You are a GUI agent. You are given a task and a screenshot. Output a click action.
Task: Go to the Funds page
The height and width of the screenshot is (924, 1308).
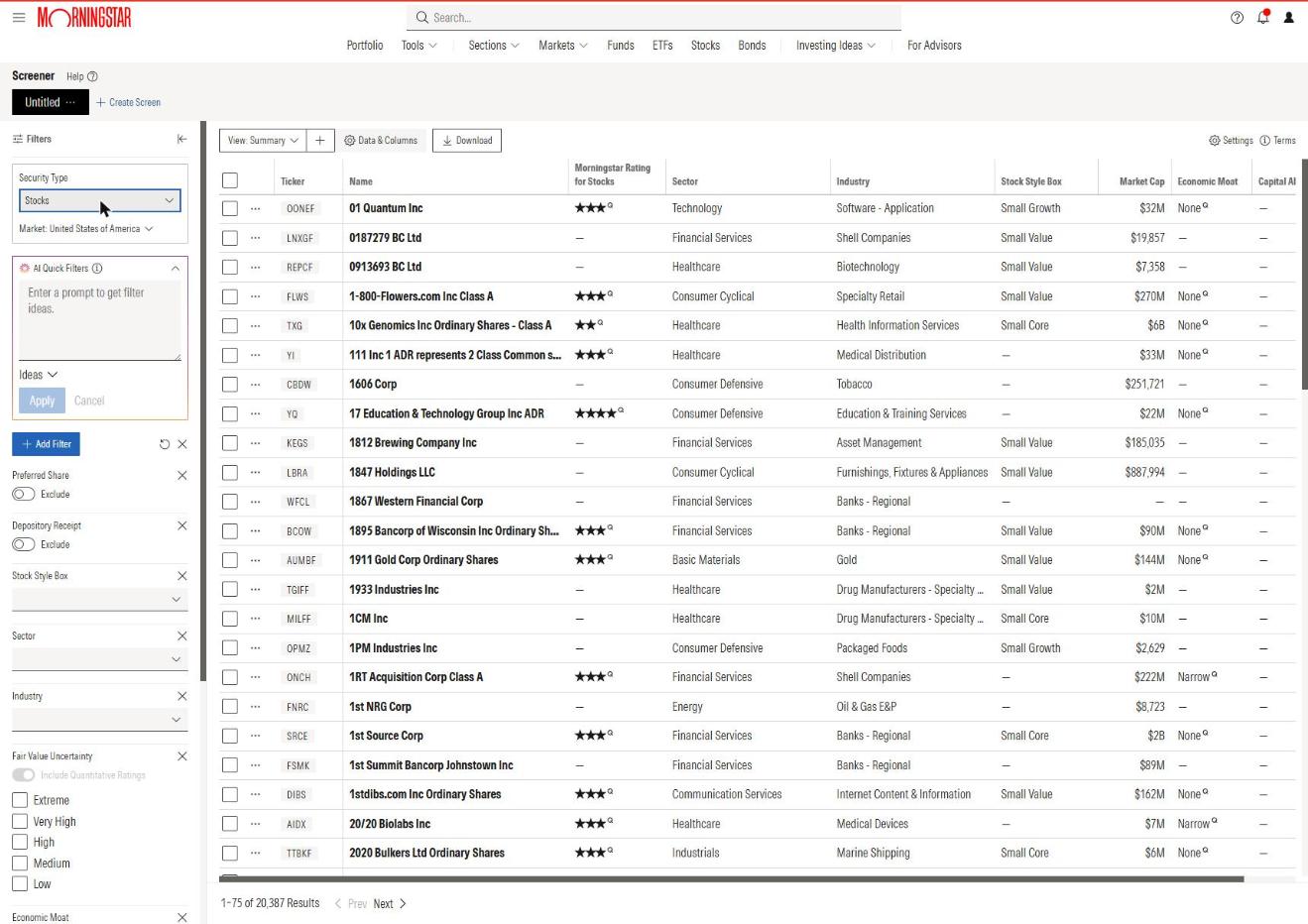[x=621, y=46]
